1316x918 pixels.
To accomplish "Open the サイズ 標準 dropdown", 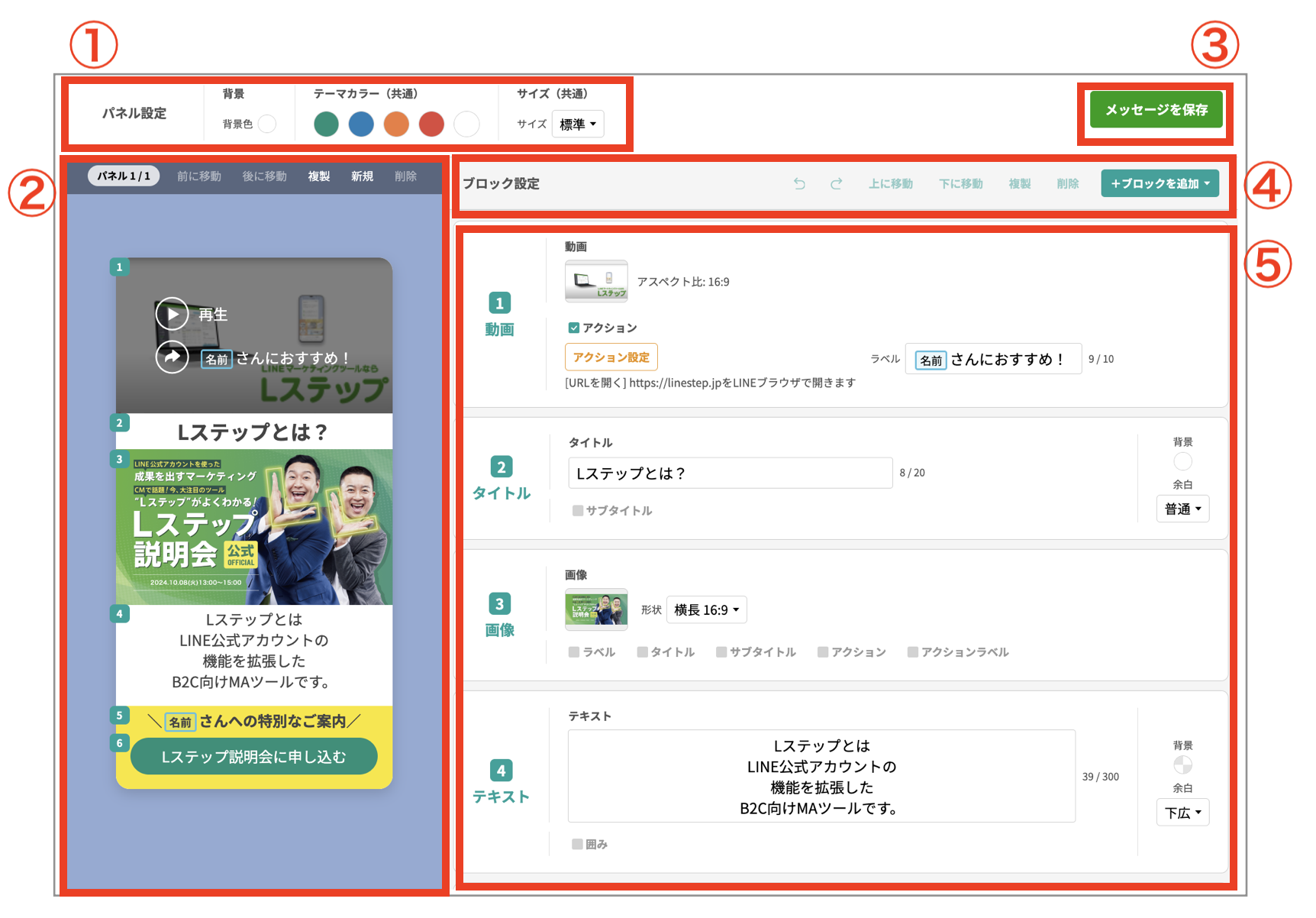I will 578,124.
